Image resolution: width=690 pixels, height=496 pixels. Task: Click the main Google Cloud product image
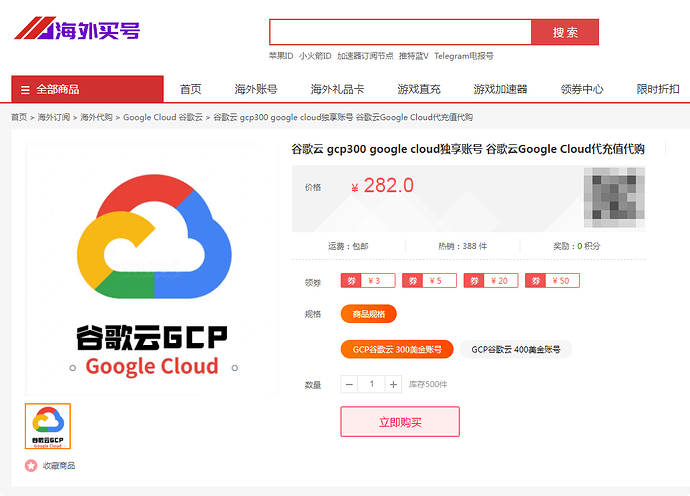click(x=152, y=270)
